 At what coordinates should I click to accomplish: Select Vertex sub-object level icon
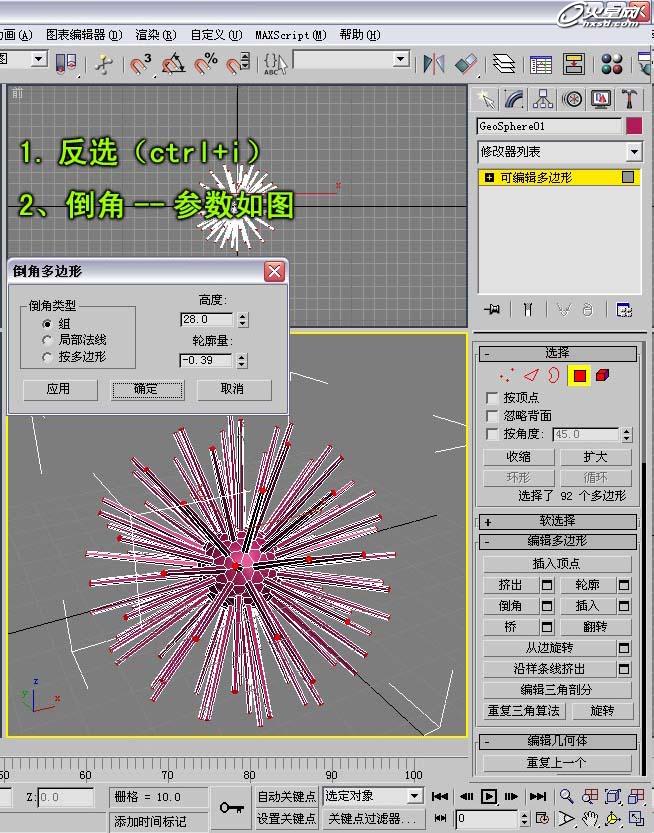(x=506, y=375)
